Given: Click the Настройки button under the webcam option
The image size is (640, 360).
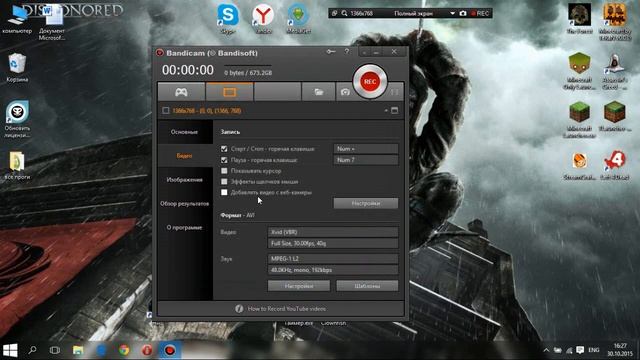Looking at the screenshot, I should (366, 203).
